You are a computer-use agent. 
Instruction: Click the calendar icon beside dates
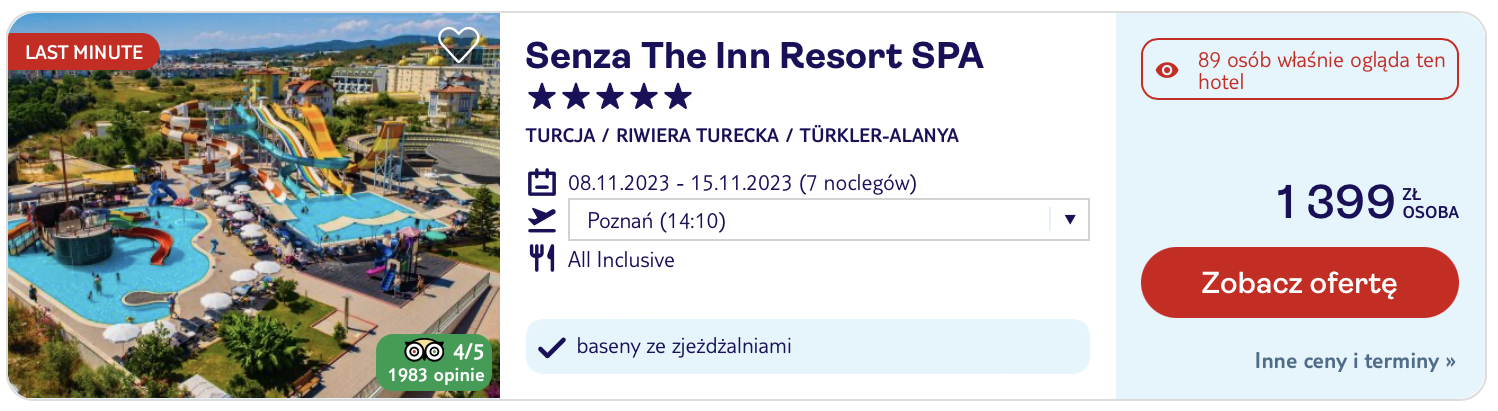pos(541,183)
